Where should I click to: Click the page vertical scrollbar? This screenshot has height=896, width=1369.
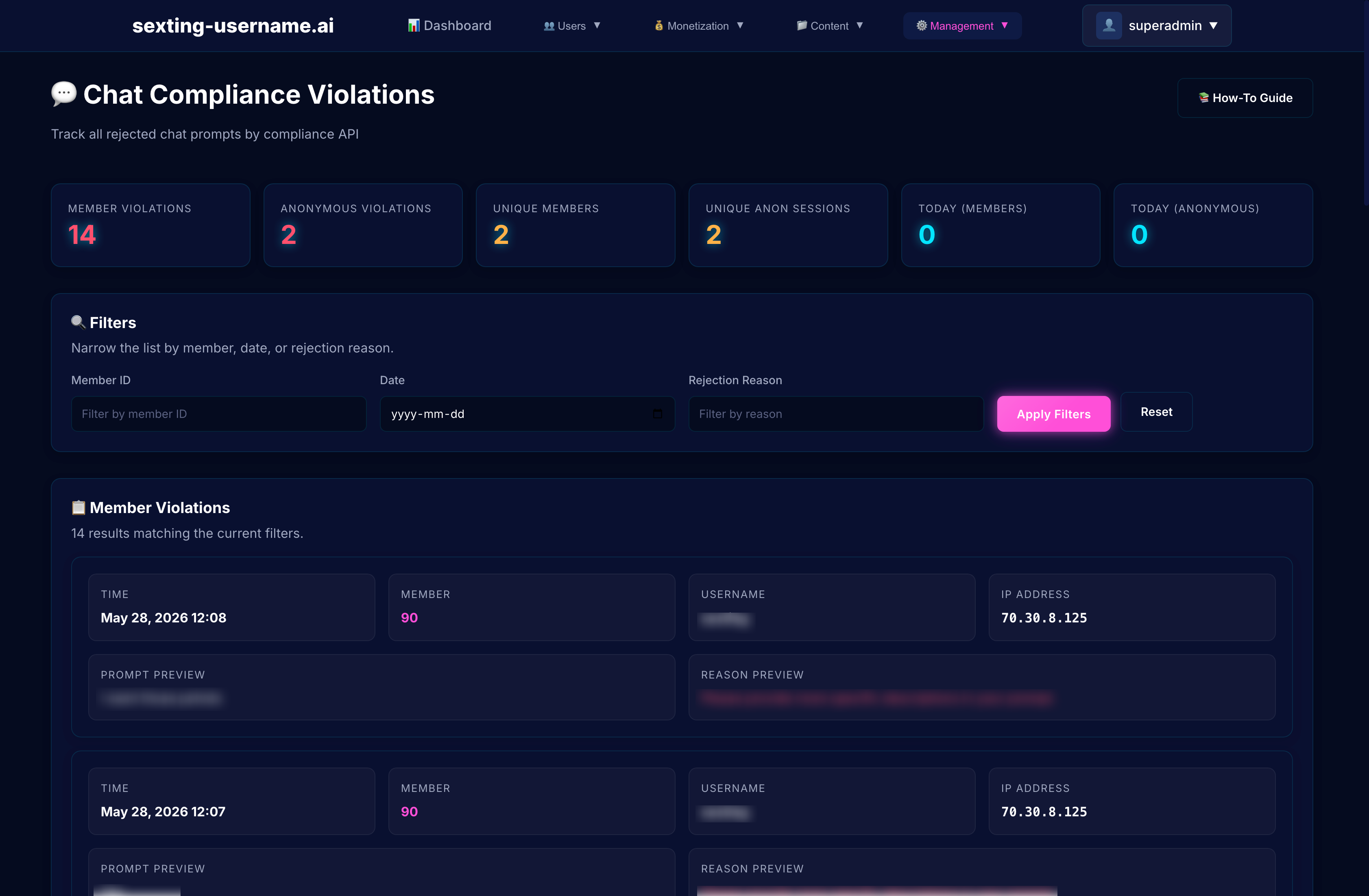(1366, 104)
